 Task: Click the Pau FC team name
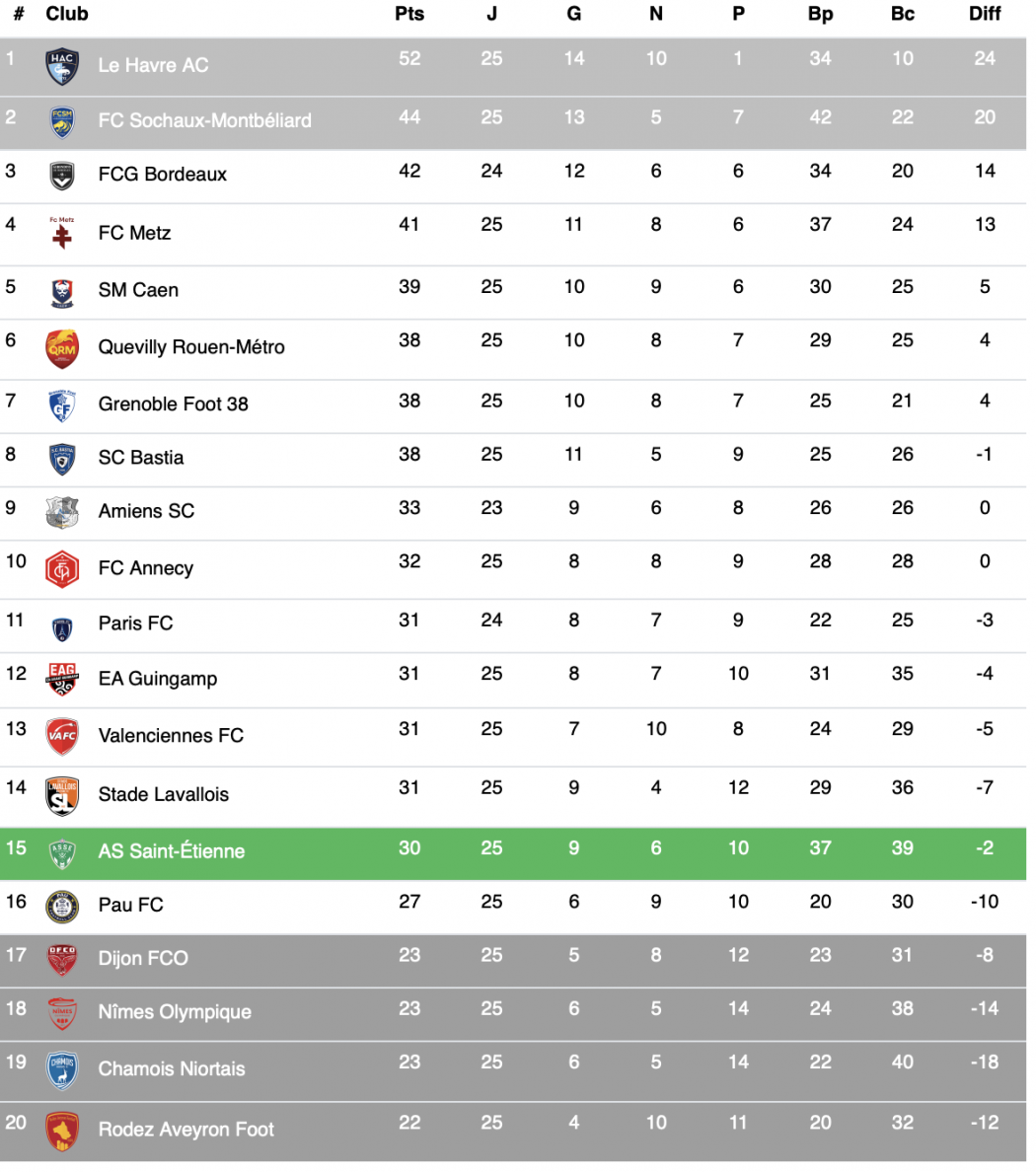pos(131,906)
